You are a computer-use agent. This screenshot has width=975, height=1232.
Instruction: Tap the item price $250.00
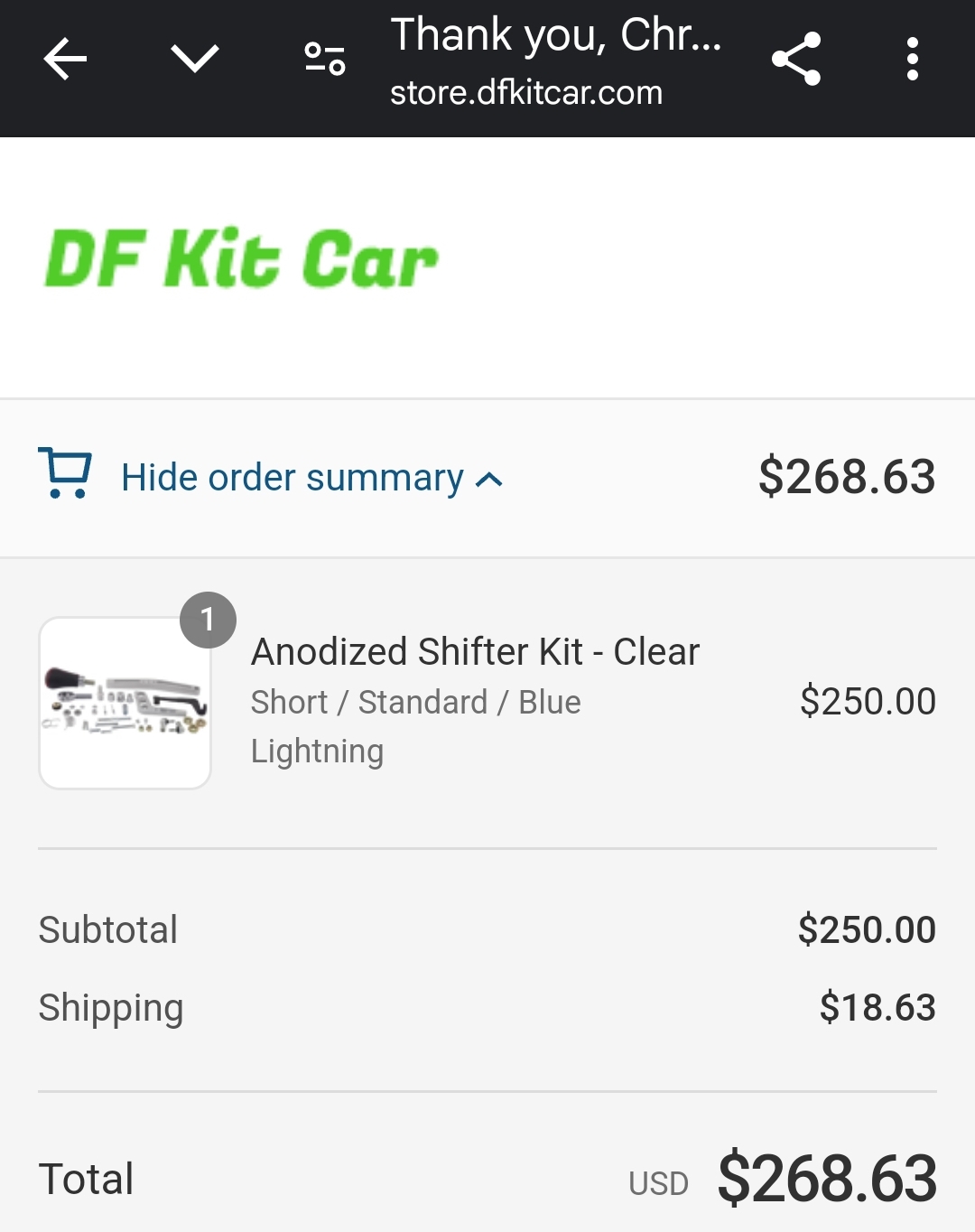coord(868,701)
